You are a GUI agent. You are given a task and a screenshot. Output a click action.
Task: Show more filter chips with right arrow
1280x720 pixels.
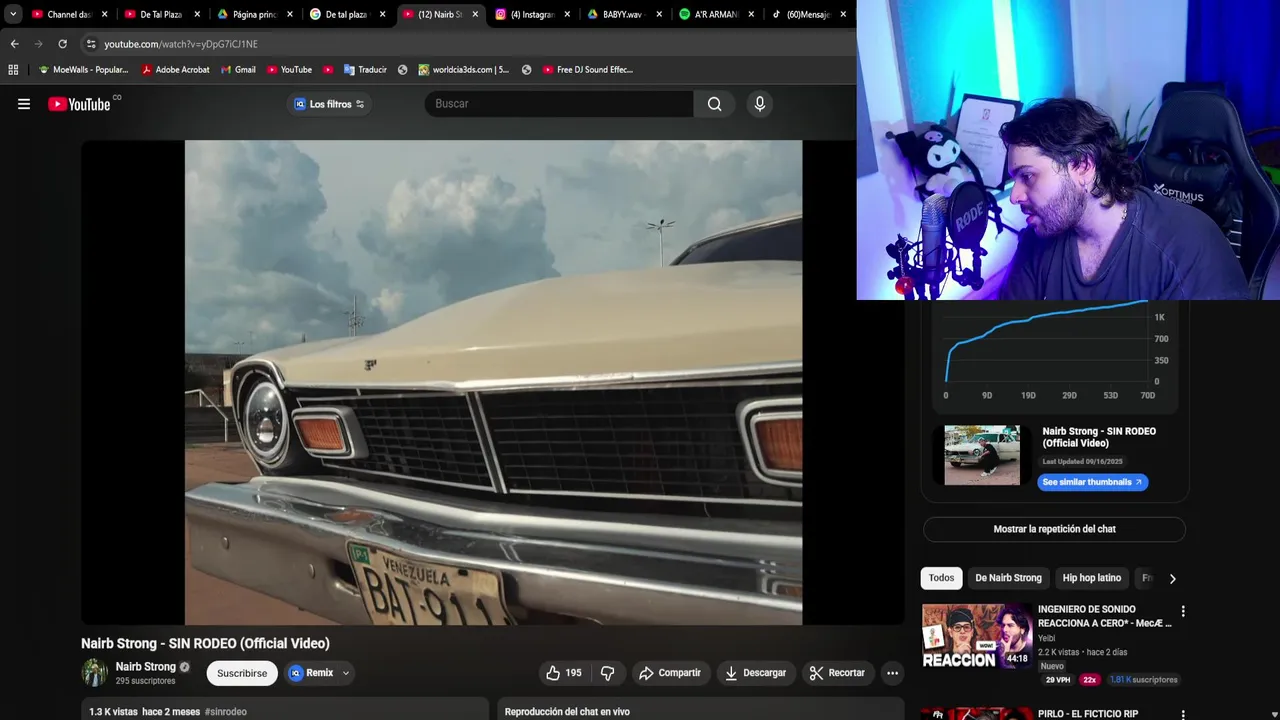coord(1172,578)
